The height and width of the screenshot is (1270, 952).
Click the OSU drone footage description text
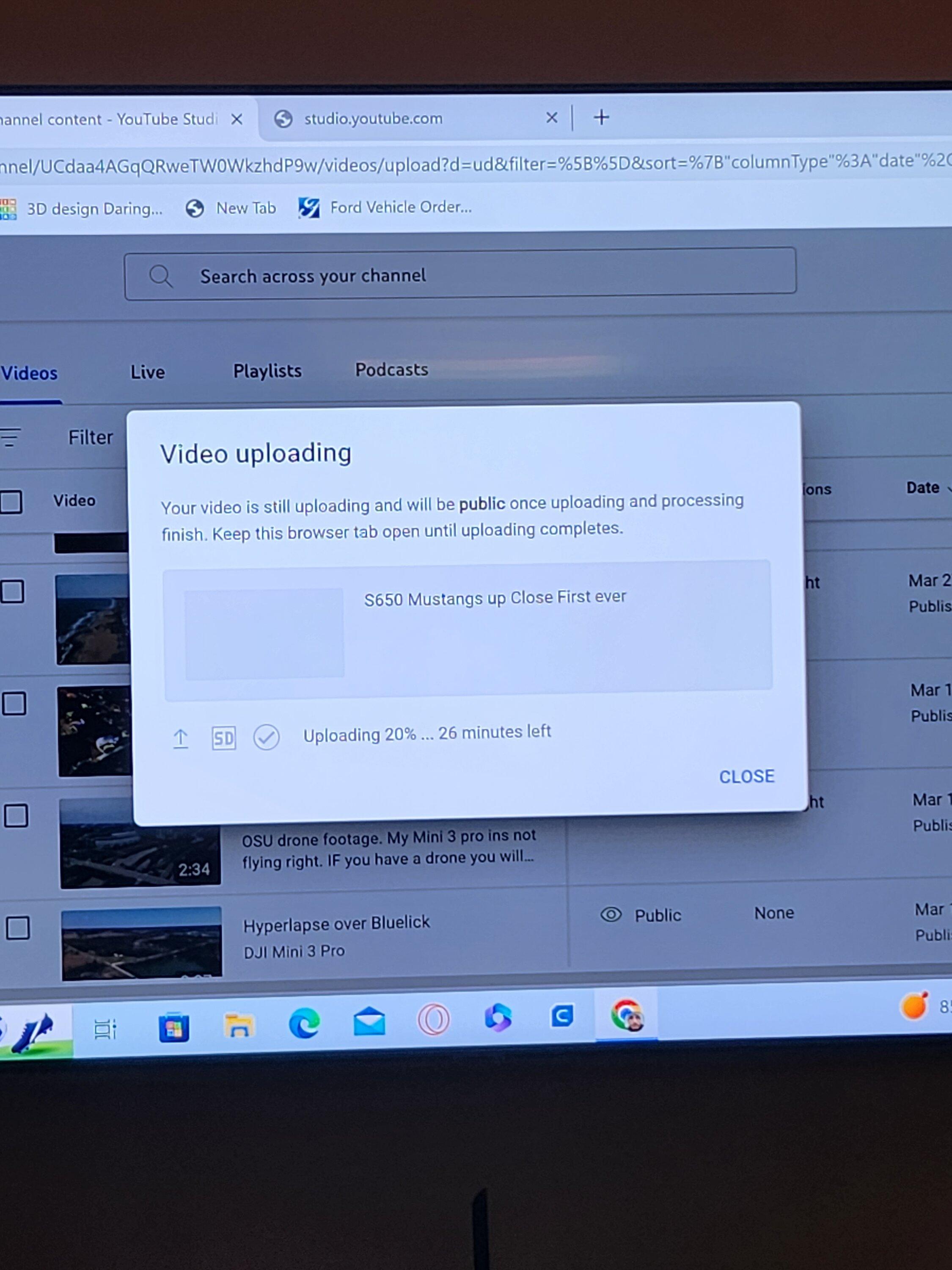point(388,848)
